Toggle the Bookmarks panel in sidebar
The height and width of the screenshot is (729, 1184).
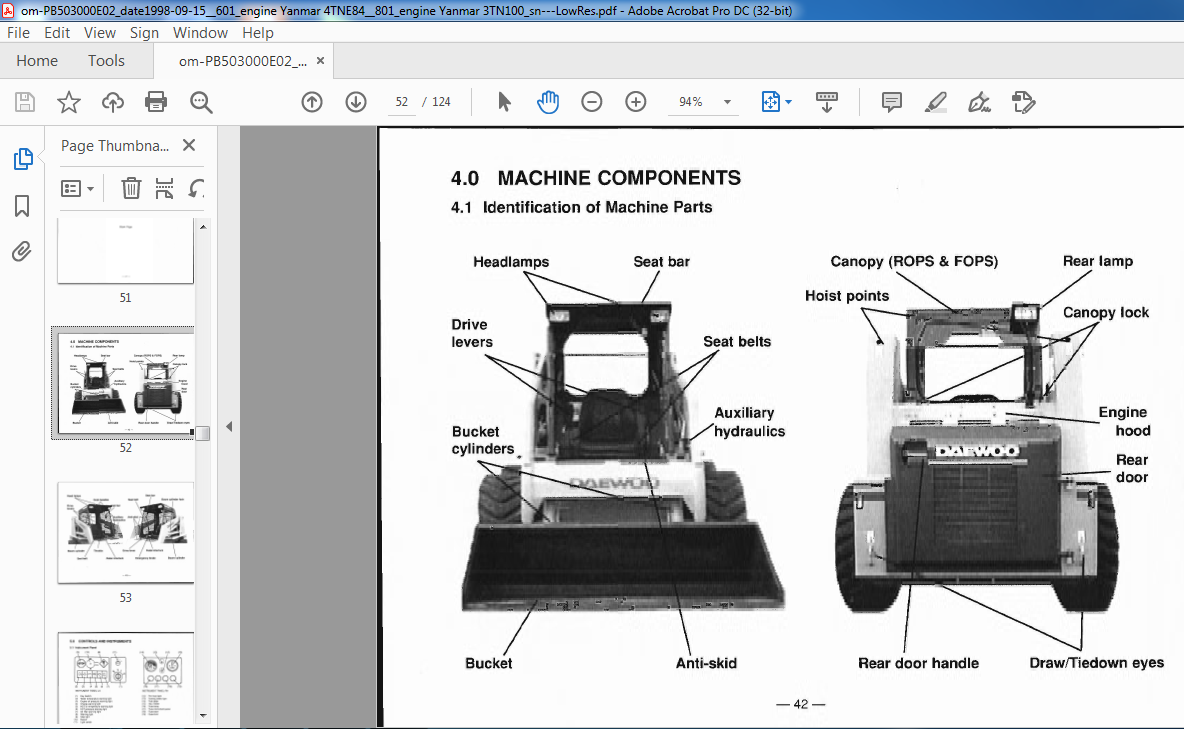[x=22, y=205]
